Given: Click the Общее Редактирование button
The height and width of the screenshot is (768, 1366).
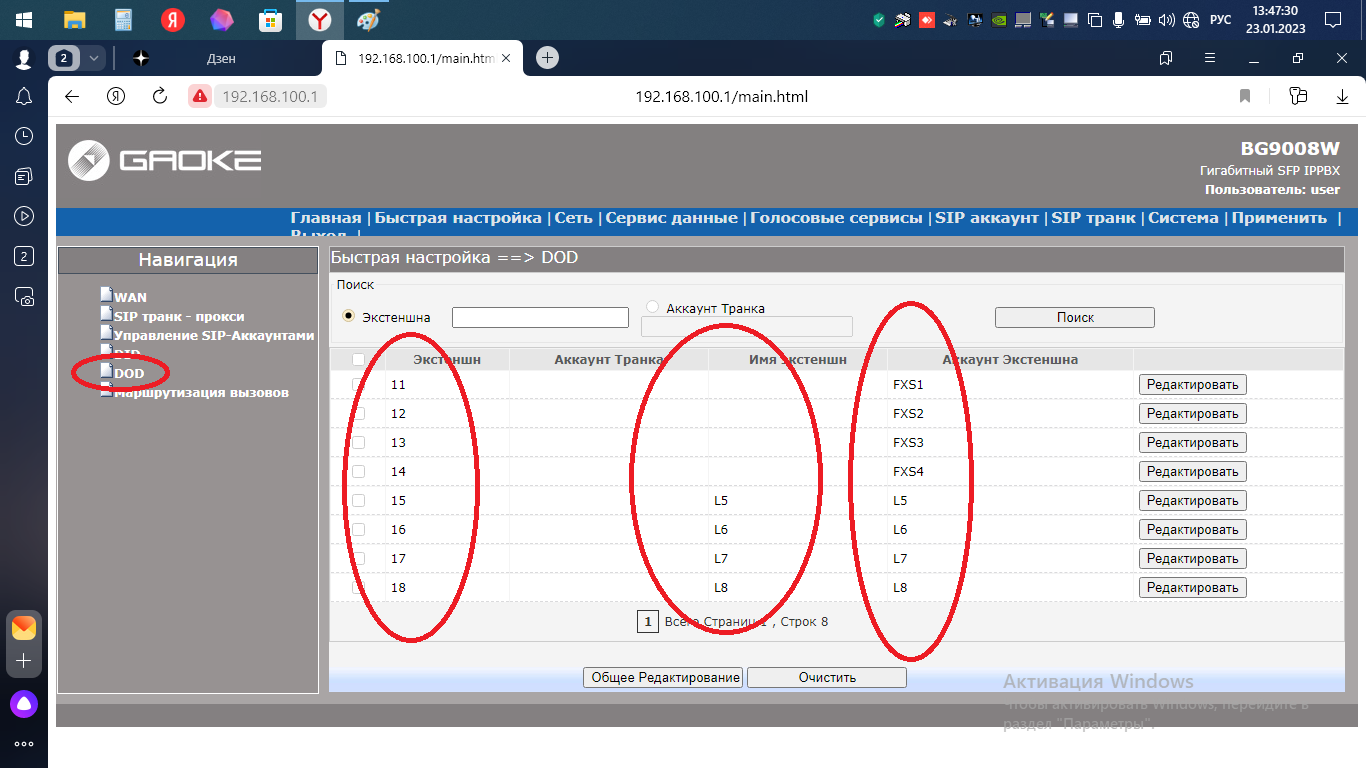Looking at the screenshot, I should 663,678.
